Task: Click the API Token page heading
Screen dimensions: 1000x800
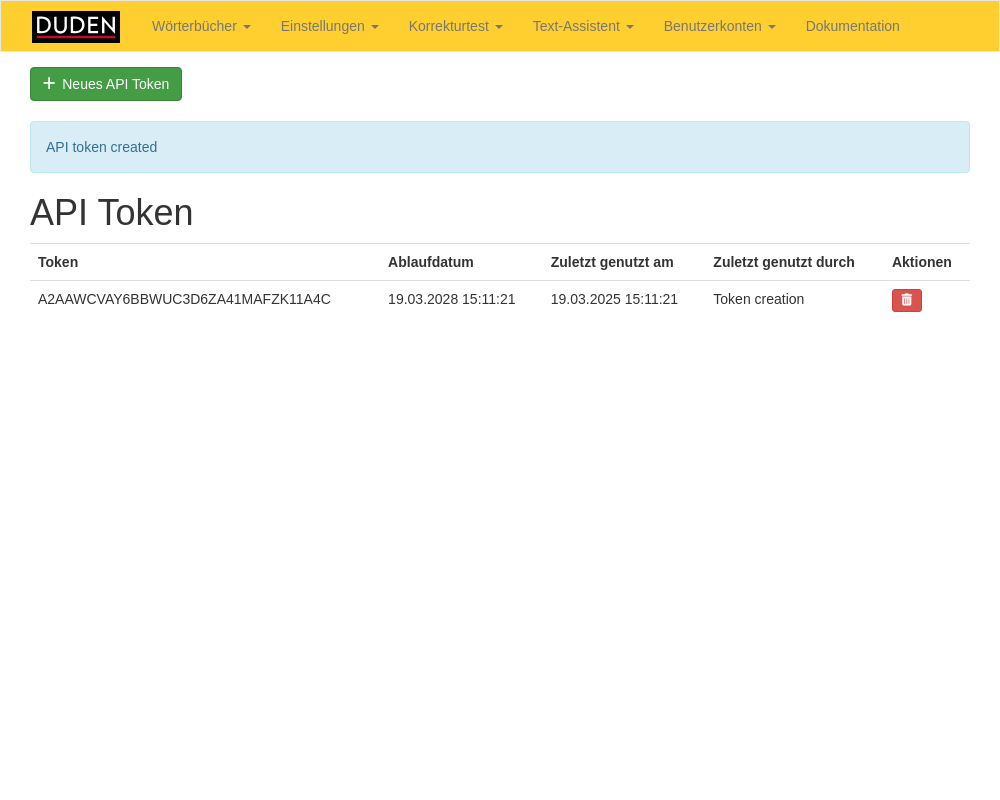Action: click(x=112, y=213)
